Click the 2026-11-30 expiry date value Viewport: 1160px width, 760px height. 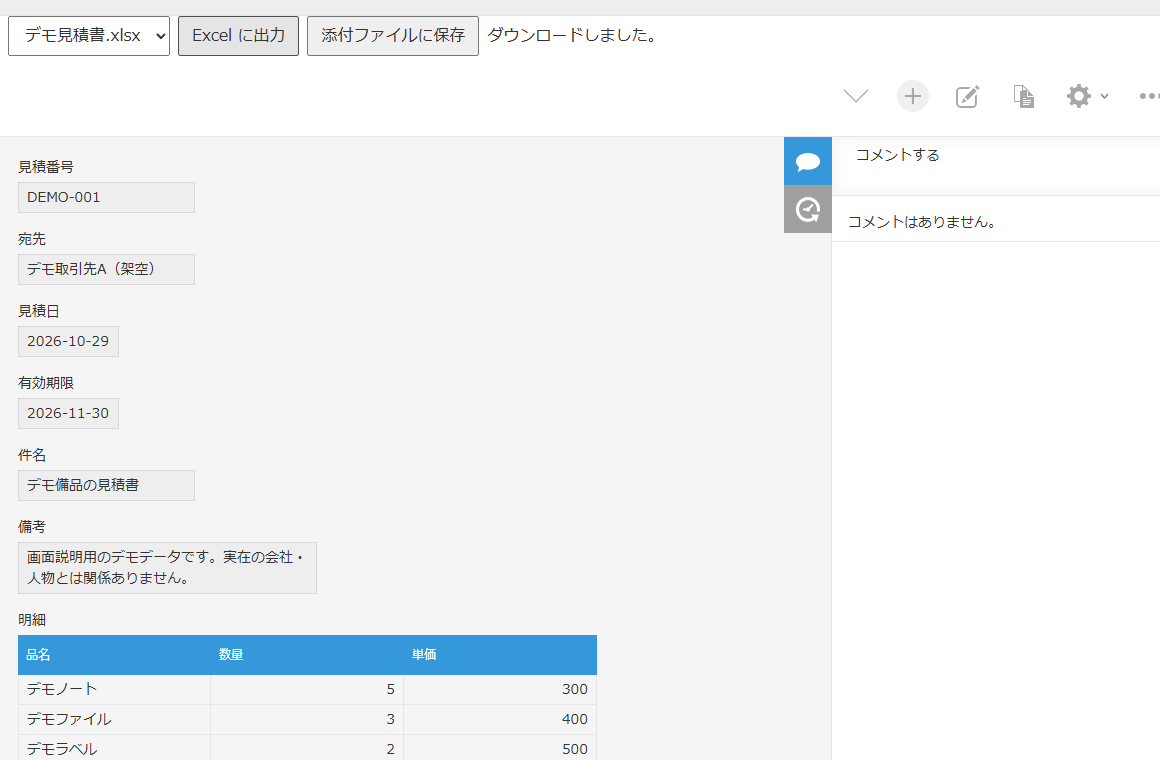click(68, 413)
